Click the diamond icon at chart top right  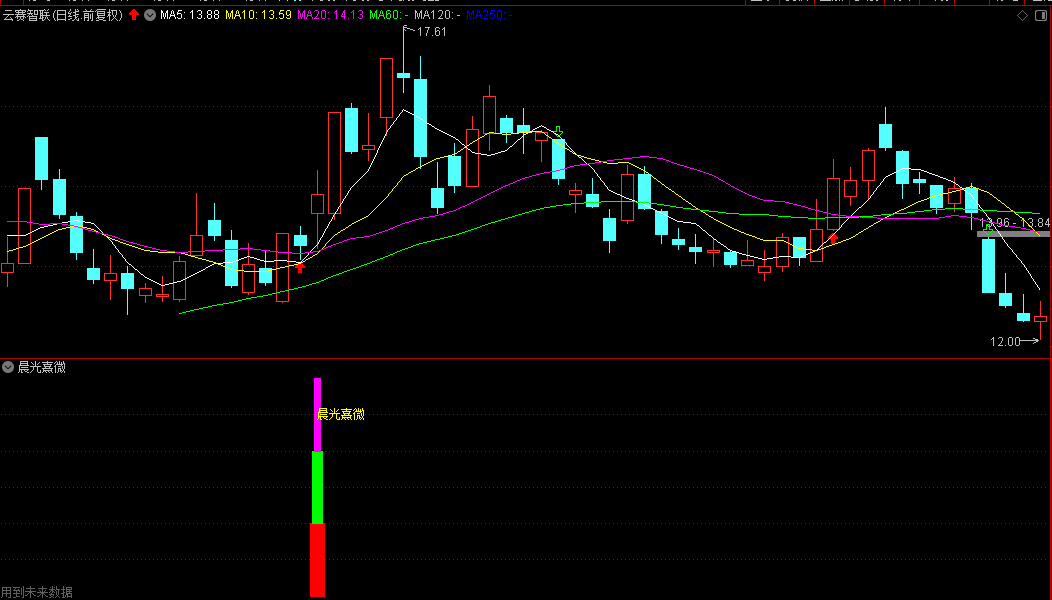[1022, 15]
